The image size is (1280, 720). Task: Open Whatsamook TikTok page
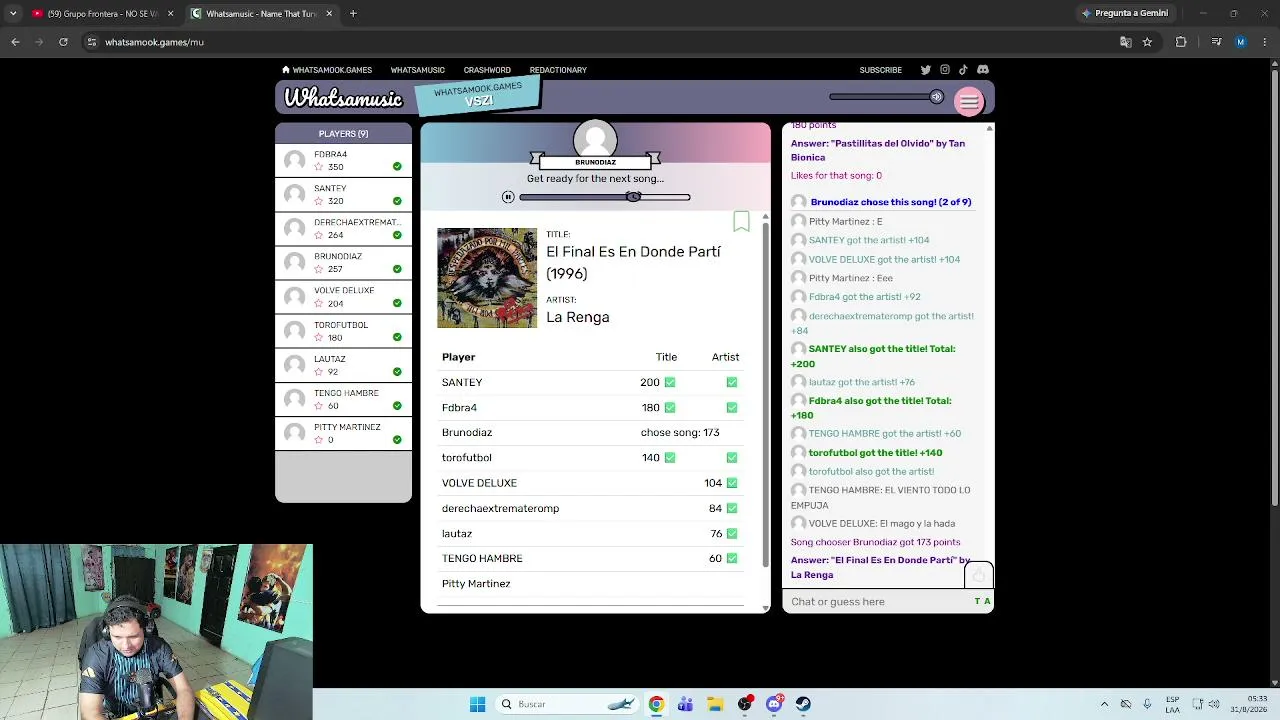point(963,70)
